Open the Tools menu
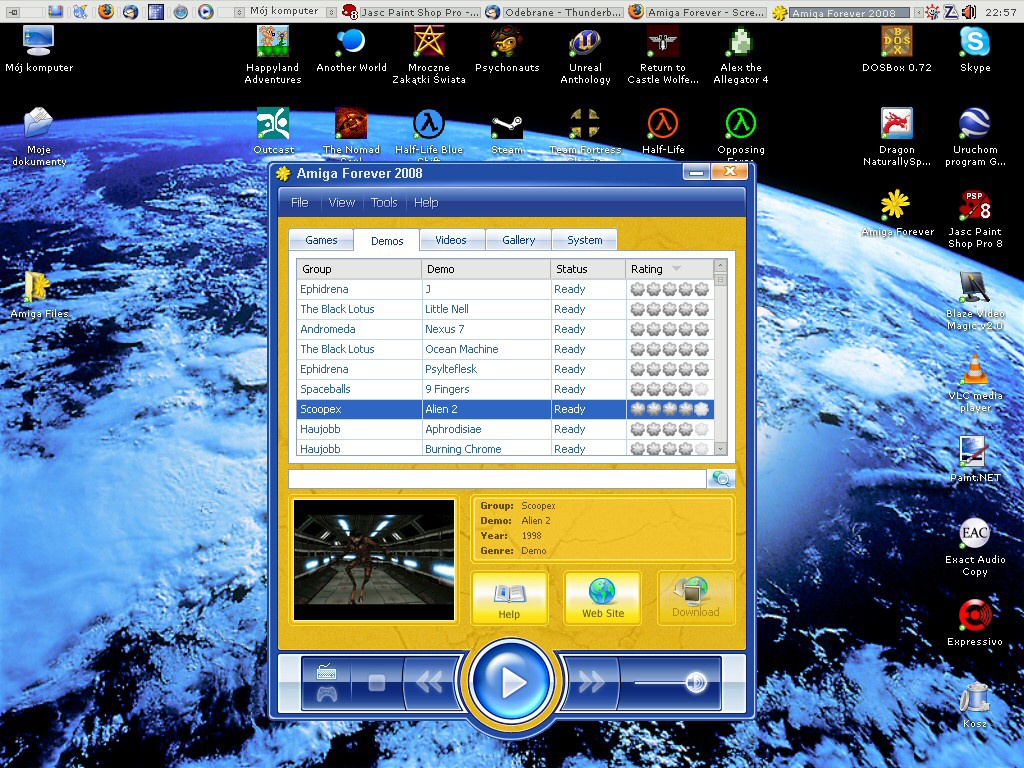1024x768 pixels. tap(384, 202)
